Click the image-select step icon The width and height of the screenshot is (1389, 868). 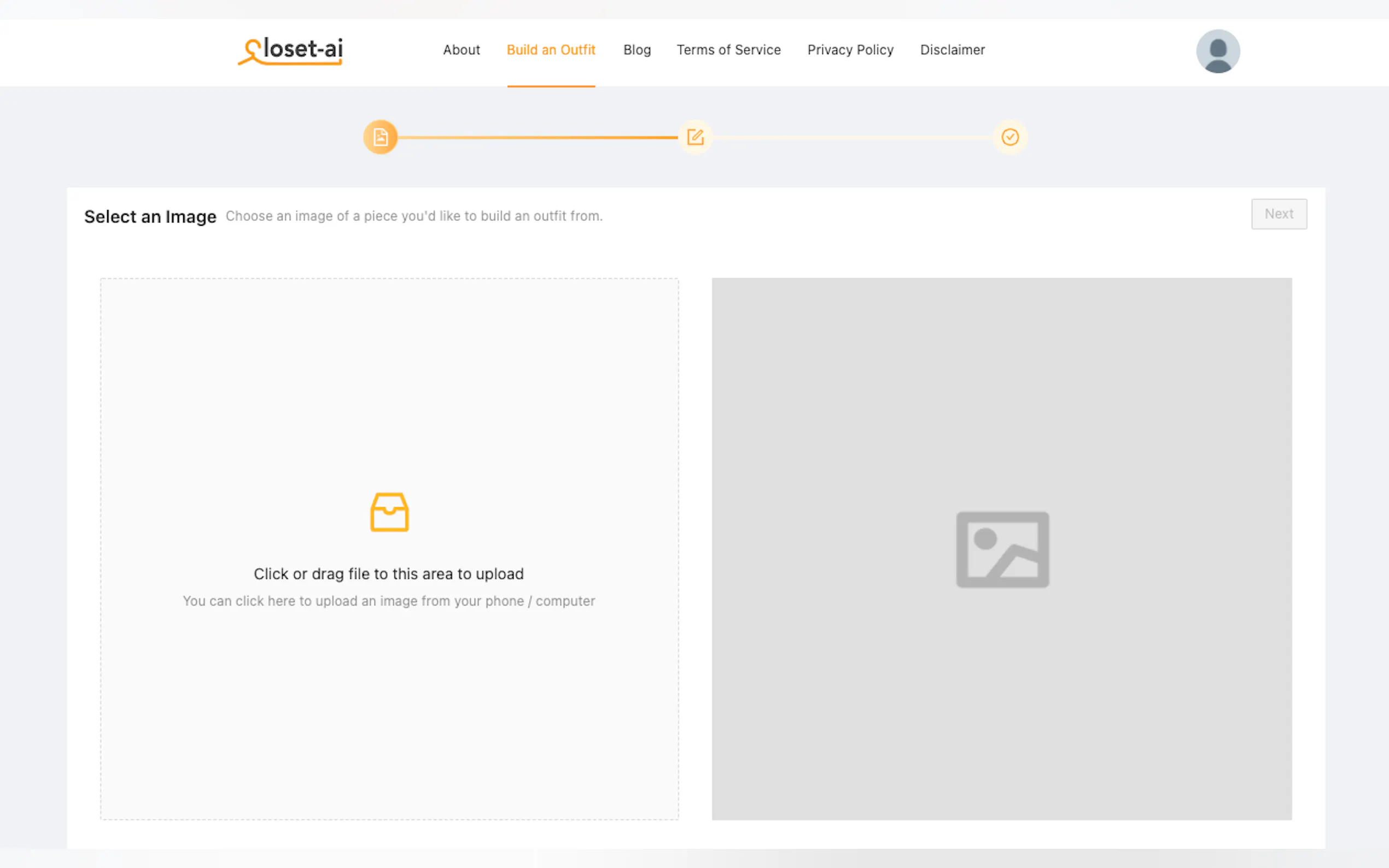click(380, 137)
